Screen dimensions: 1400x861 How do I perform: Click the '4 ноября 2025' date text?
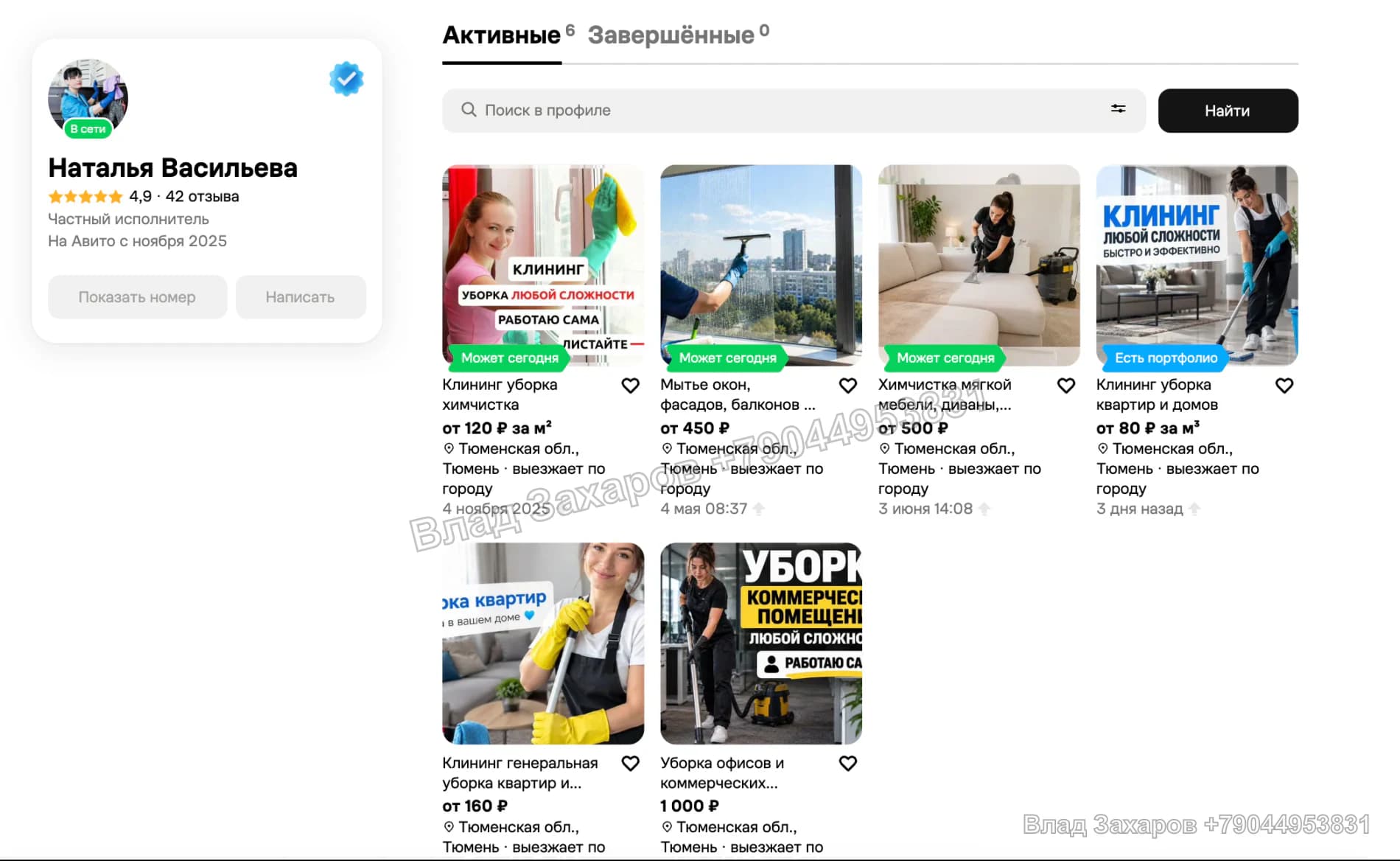[496, 509]
